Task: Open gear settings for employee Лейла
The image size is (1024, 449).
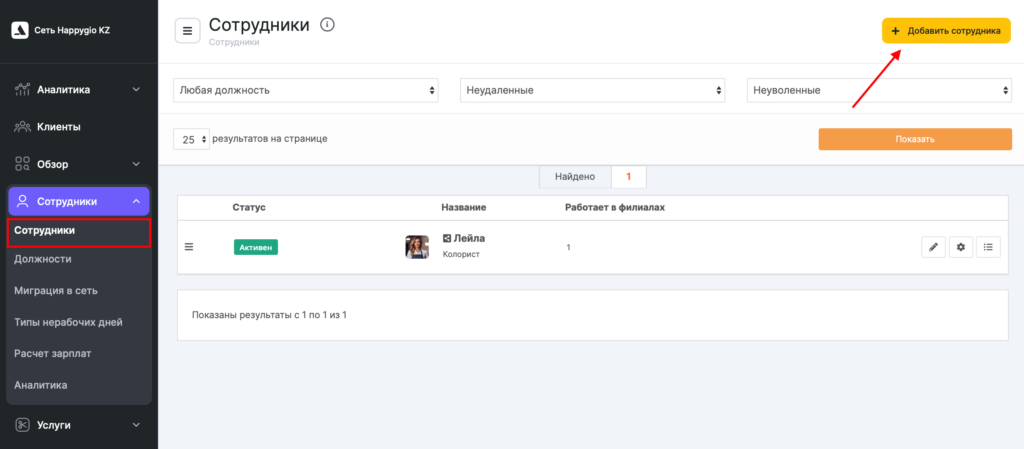Action: (x=961, y=247)
